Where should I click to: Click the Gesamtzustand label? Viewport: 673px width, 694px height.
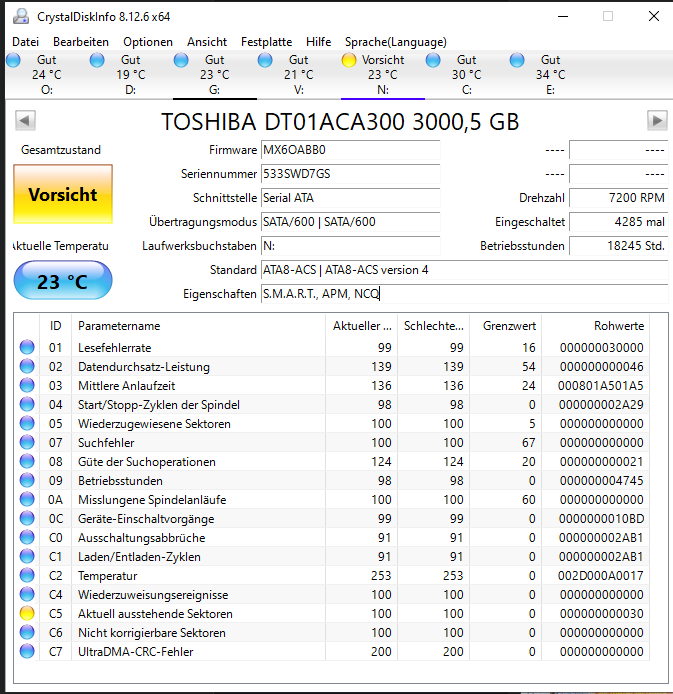point(61,150)
